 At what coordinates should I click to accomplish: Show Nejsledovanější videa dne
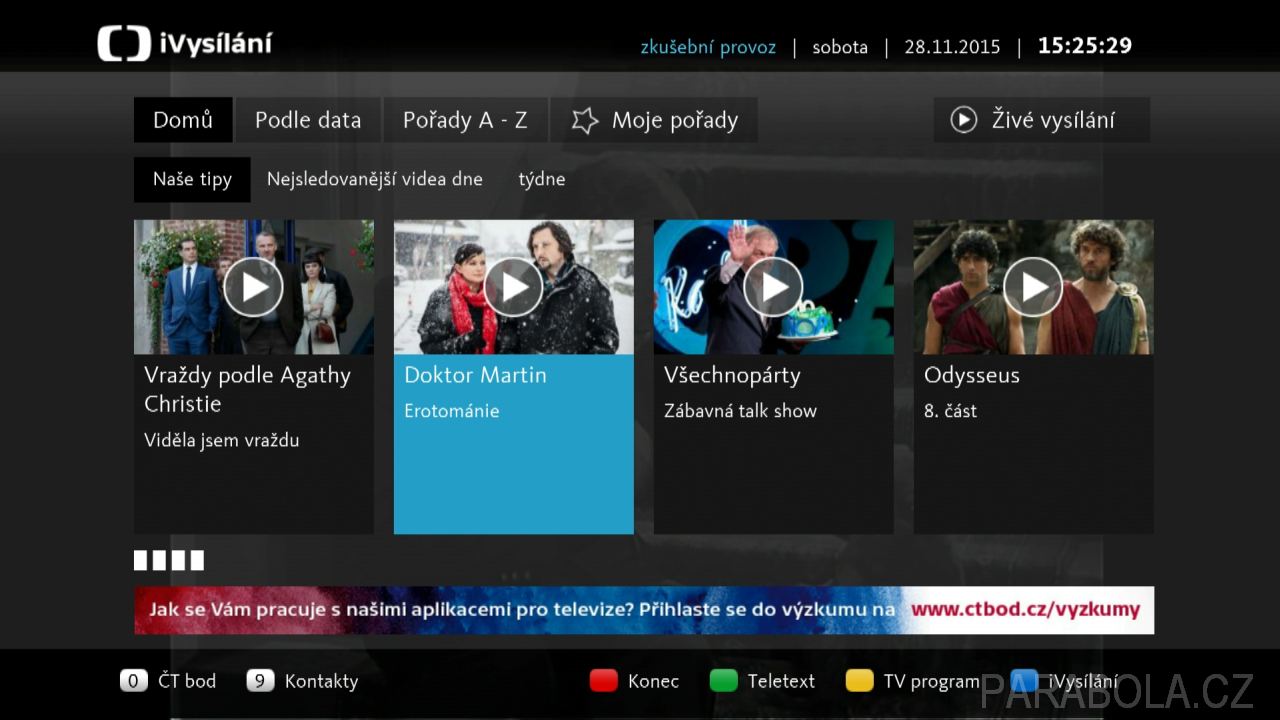[374, 179]
